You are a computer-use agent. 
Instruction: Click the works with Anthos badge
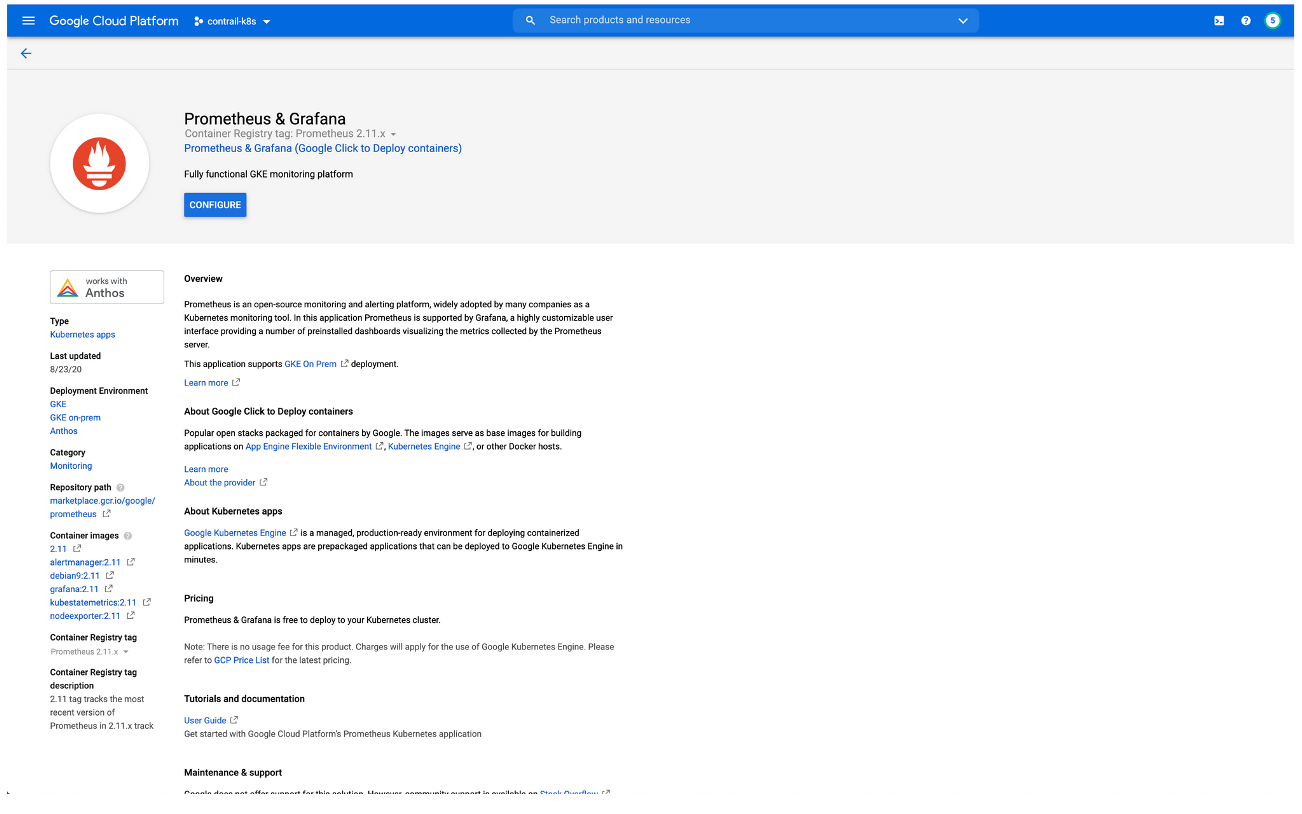point(107,287)
